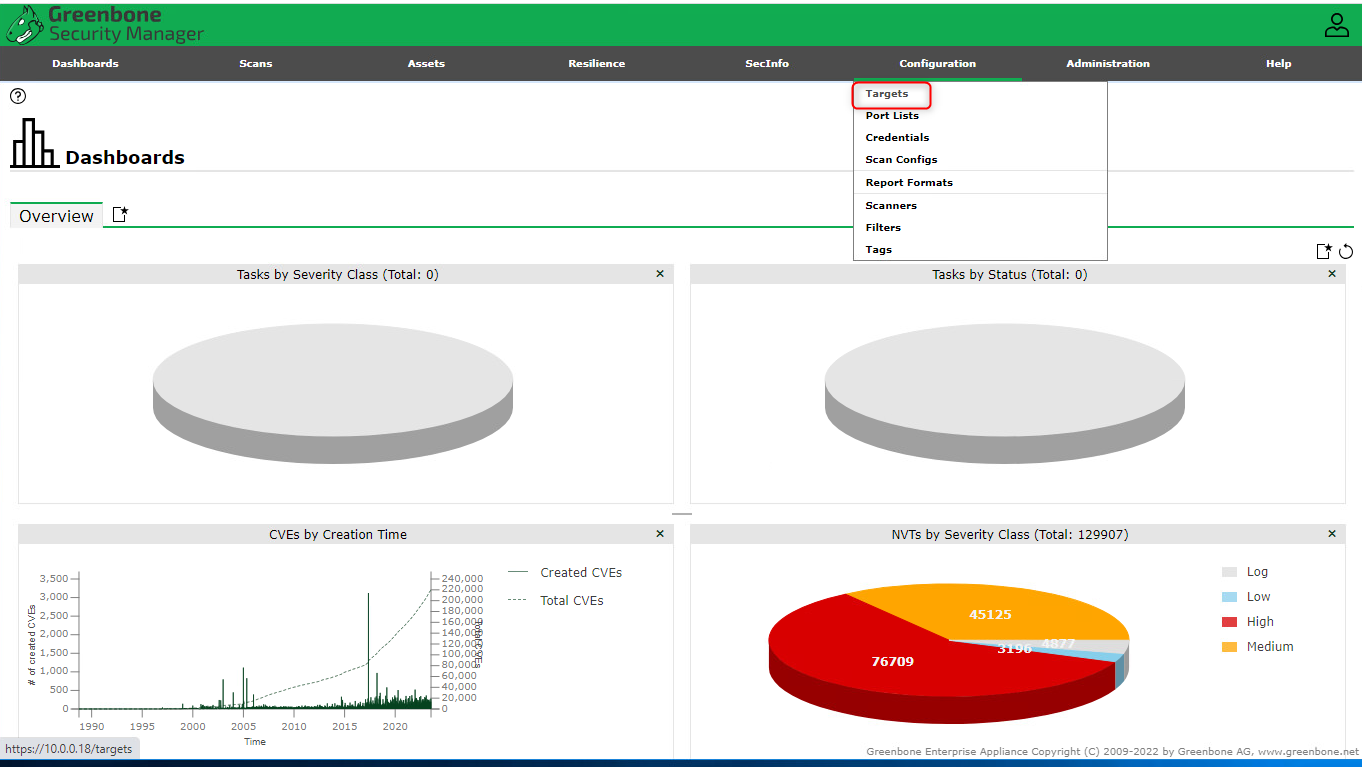Switch to the Overview tab

[x=56, y=216]
